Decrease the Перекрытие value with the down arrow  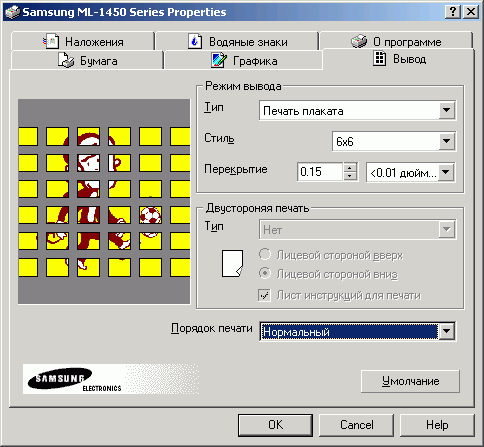pos(350,176)
